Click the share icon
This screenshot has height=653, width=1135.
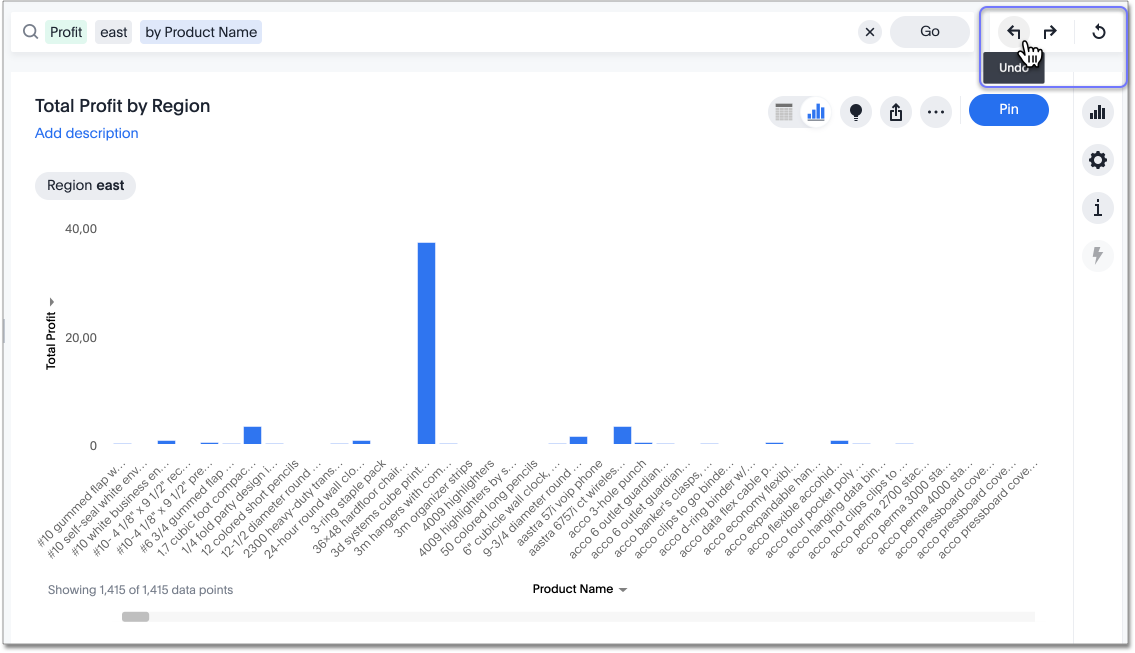tap(896, 112)
